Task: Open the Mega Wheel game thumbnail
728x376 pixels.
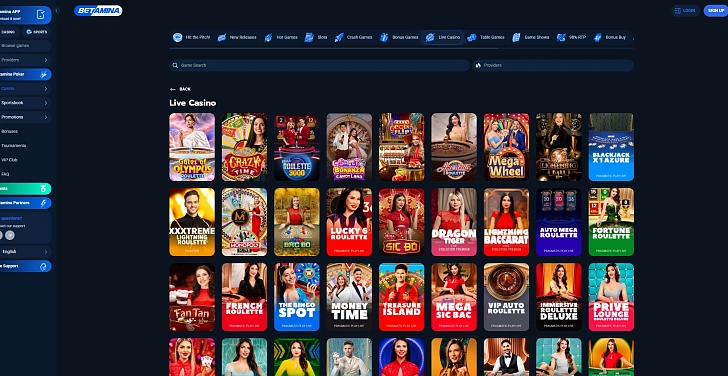Action: pos(506,147)
